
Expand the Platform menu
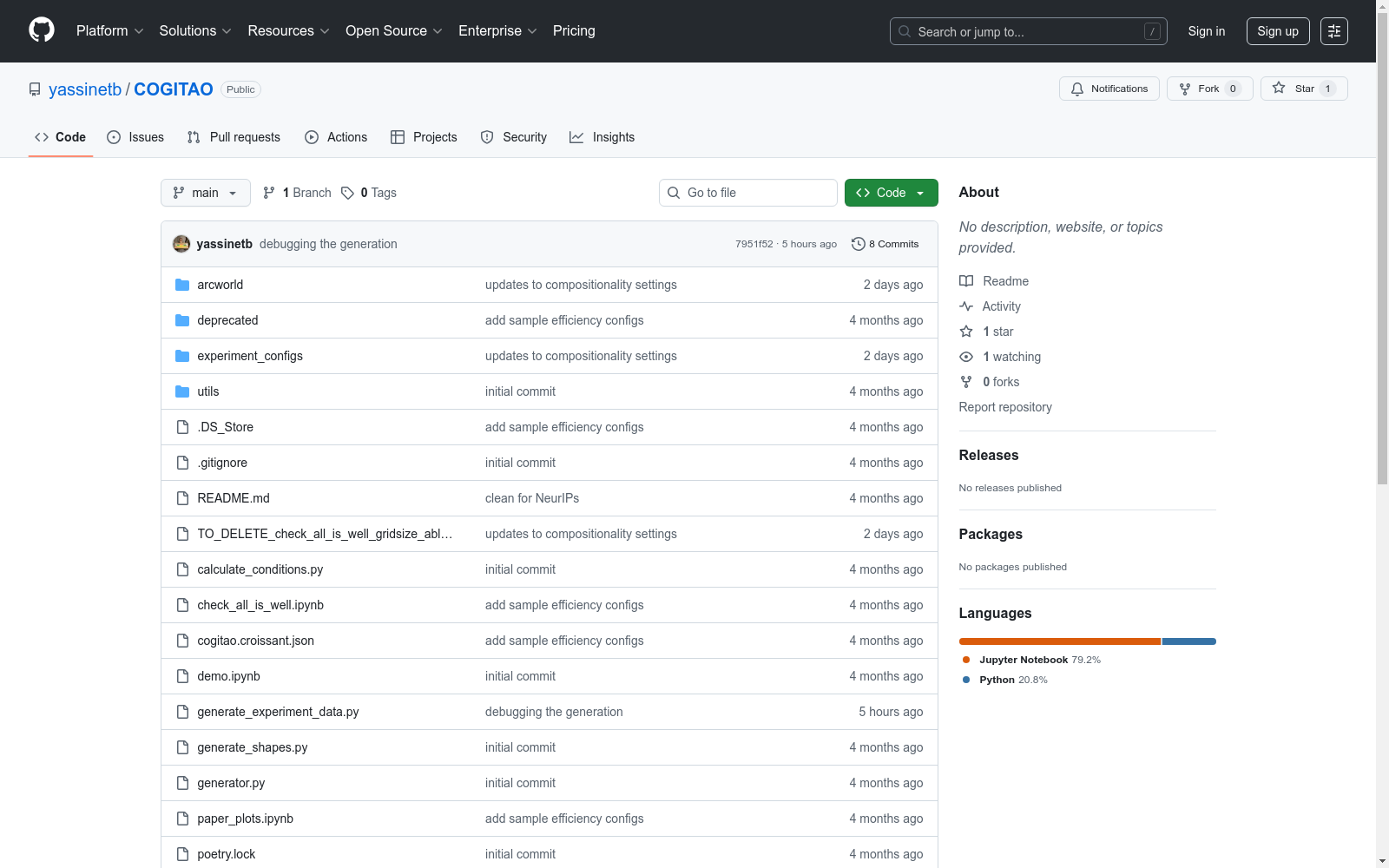point(109,31)
